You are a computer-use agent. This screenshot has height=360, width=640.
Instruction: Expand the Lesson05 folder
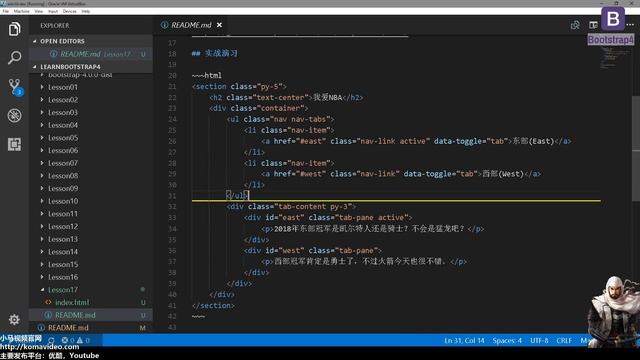(42, 138)
